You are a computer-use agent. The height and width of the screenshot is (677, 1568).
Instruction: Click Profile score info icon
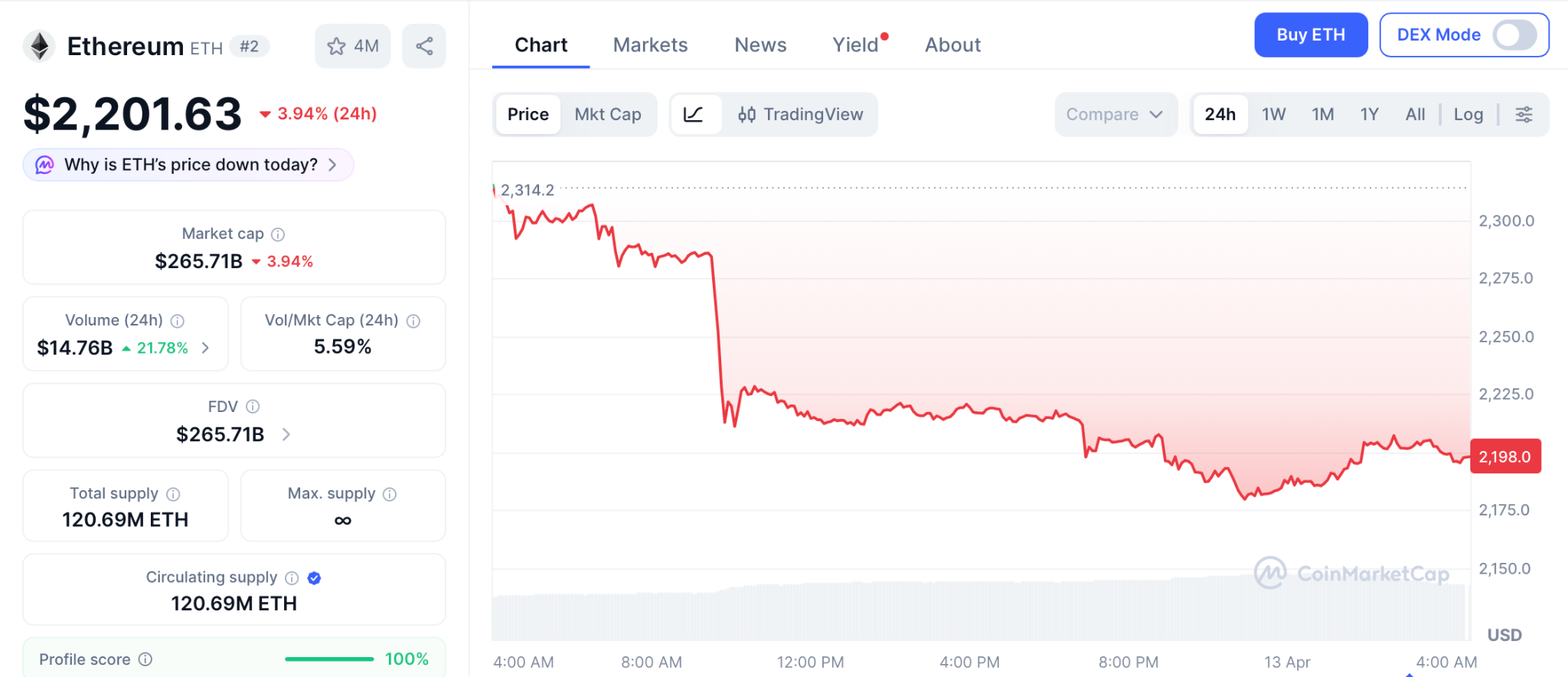(x=145, y=659)
